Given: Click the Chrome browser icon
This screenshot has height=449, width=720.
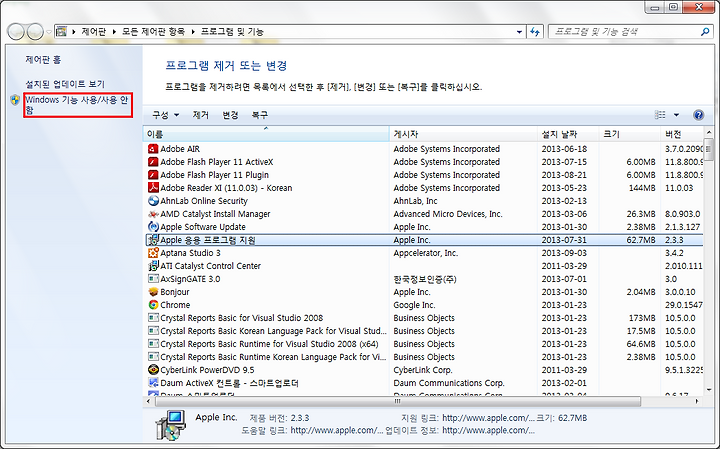Looking at the screenshot, I should (x=153, y=305).
